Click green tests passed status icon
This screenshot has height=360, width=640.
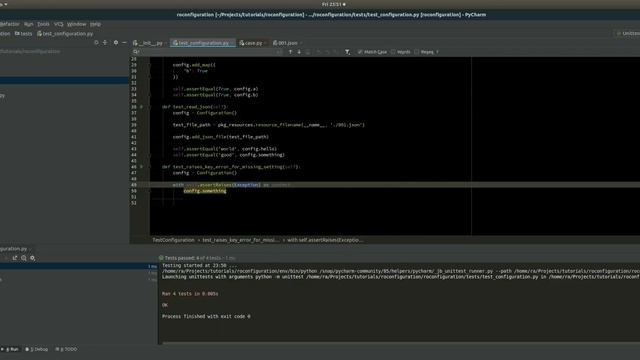click(161, 258)
